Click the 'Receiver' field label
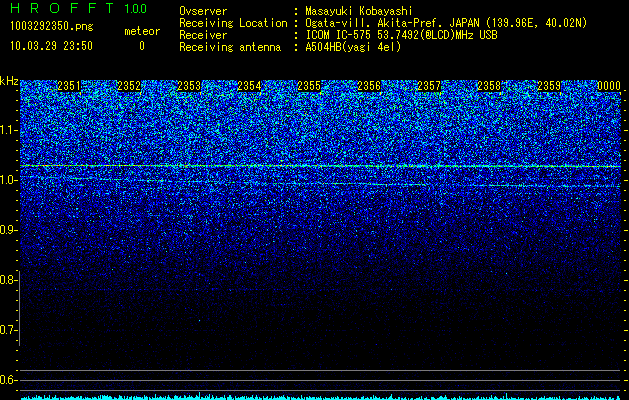Image resolution: width=629 pixels, height=400 pixels. (x=203, y=35)
